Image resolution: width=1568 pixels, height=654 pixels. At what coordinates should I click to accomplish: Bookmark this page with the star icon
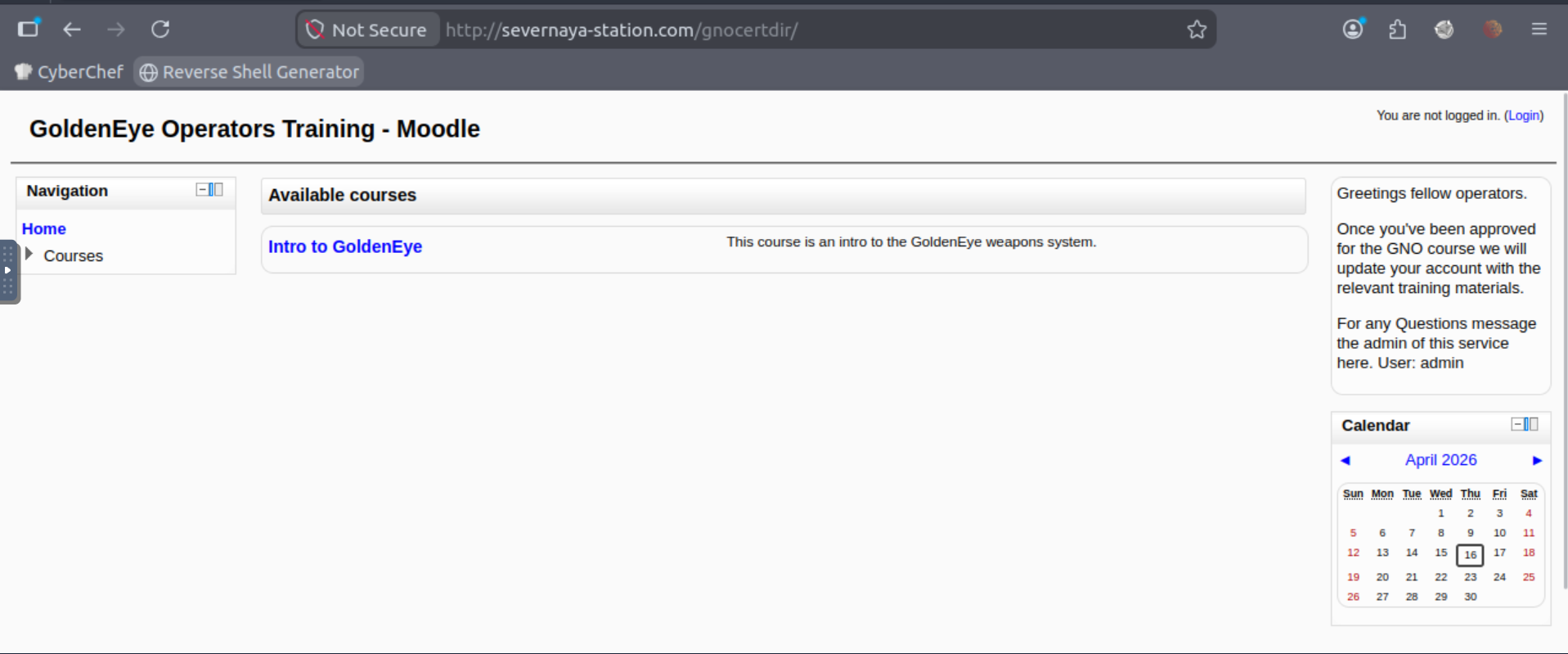[x=1197, y=30]
